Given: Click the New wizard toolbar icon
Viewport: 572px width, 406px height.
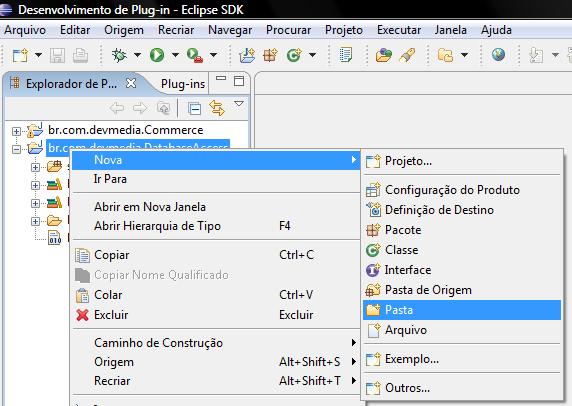Looking at the screenshot, I should point(20,55).
